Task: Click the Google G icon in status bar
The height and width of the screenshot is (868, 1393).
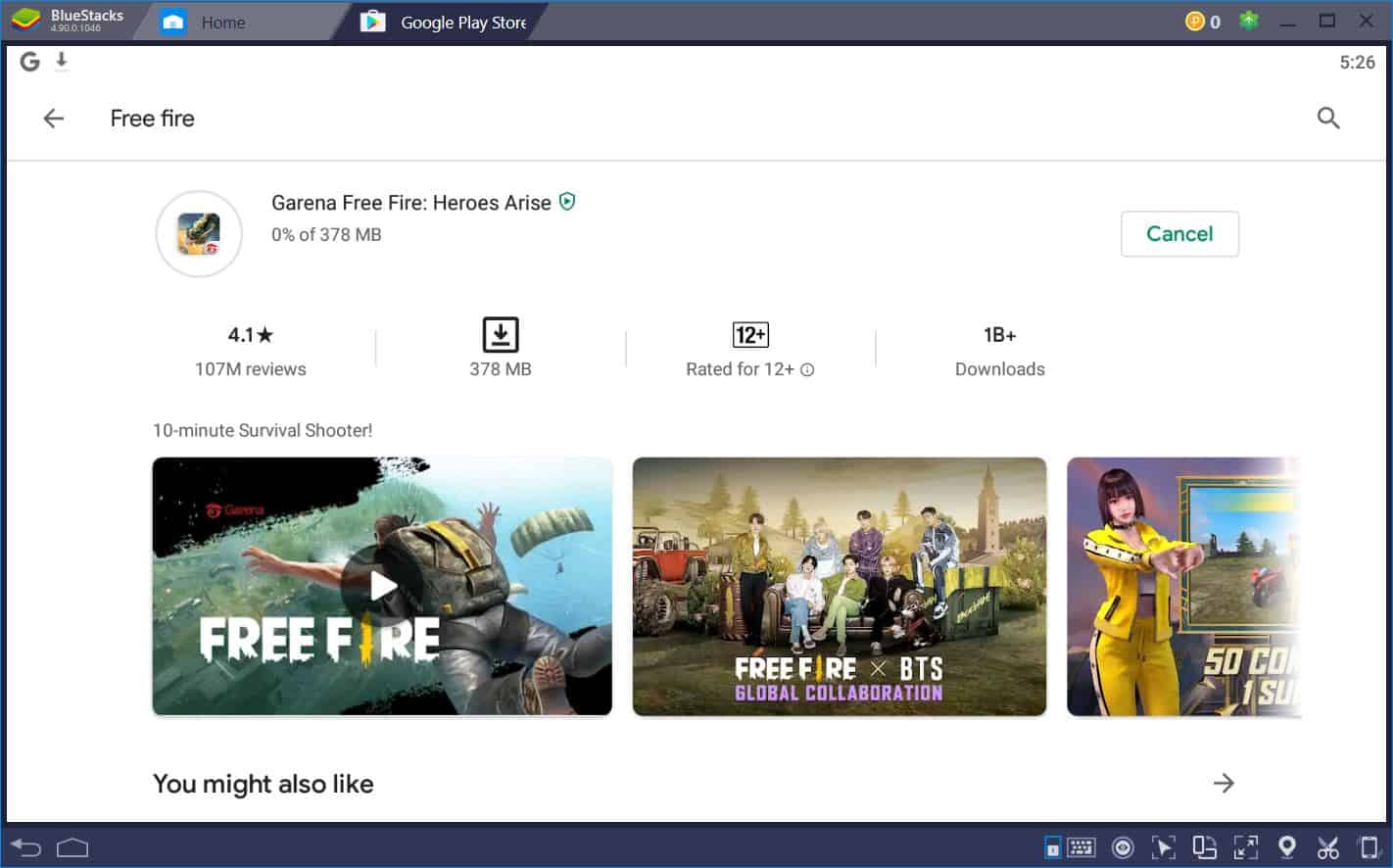Action: tap(30, 62)
